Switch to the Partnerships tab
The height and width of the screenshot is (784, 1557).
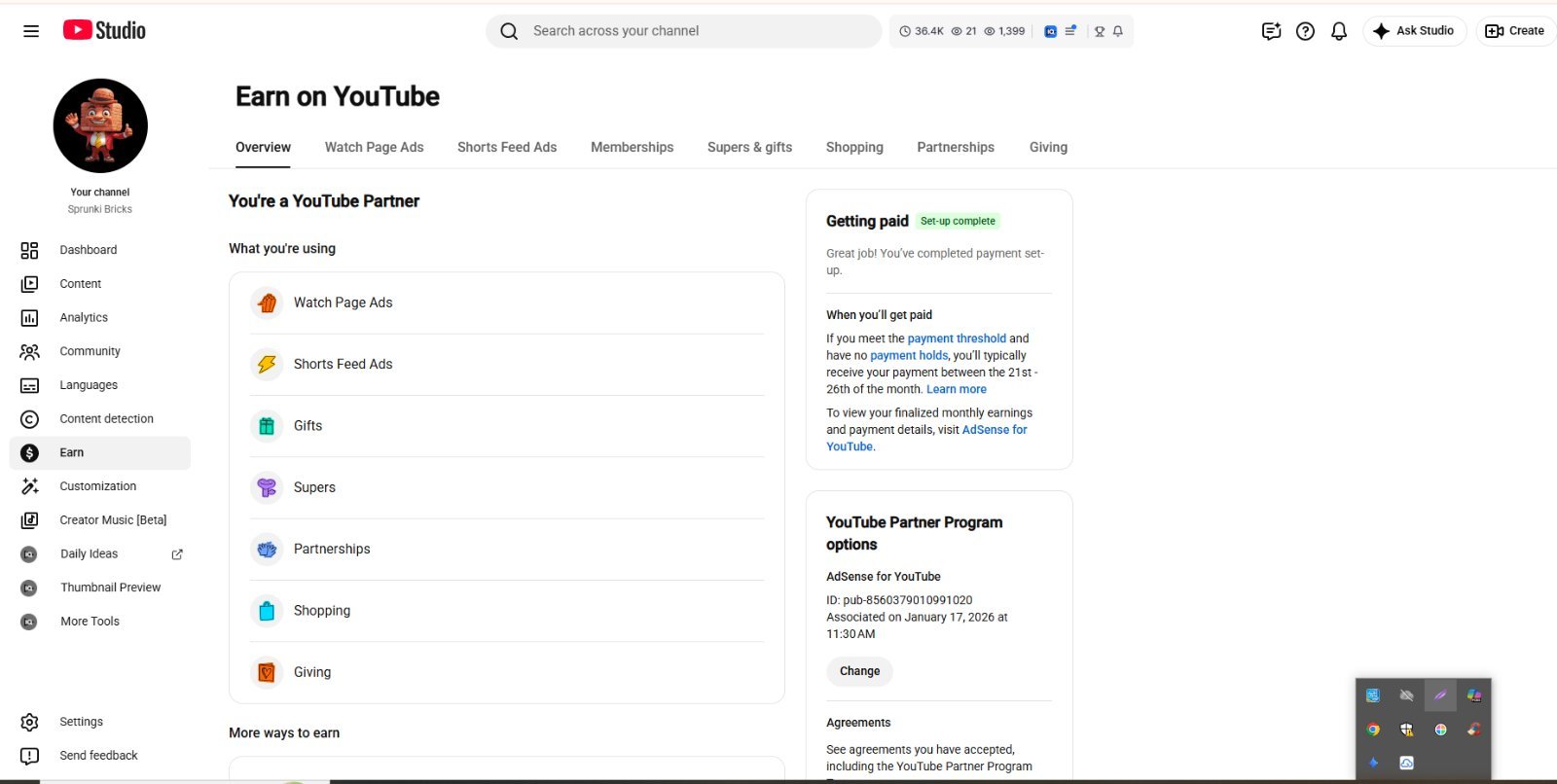point(956,147)
